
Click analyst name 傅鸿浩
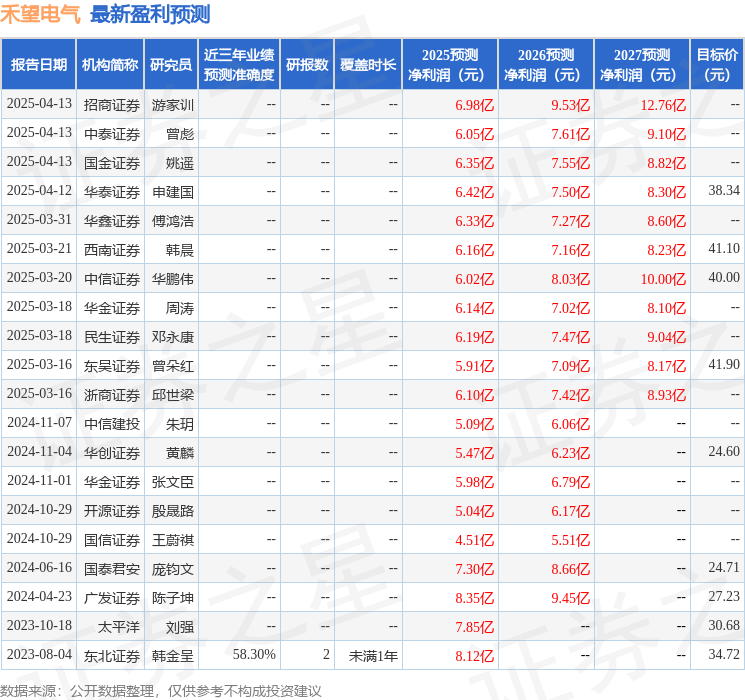[x=173, y=221]
